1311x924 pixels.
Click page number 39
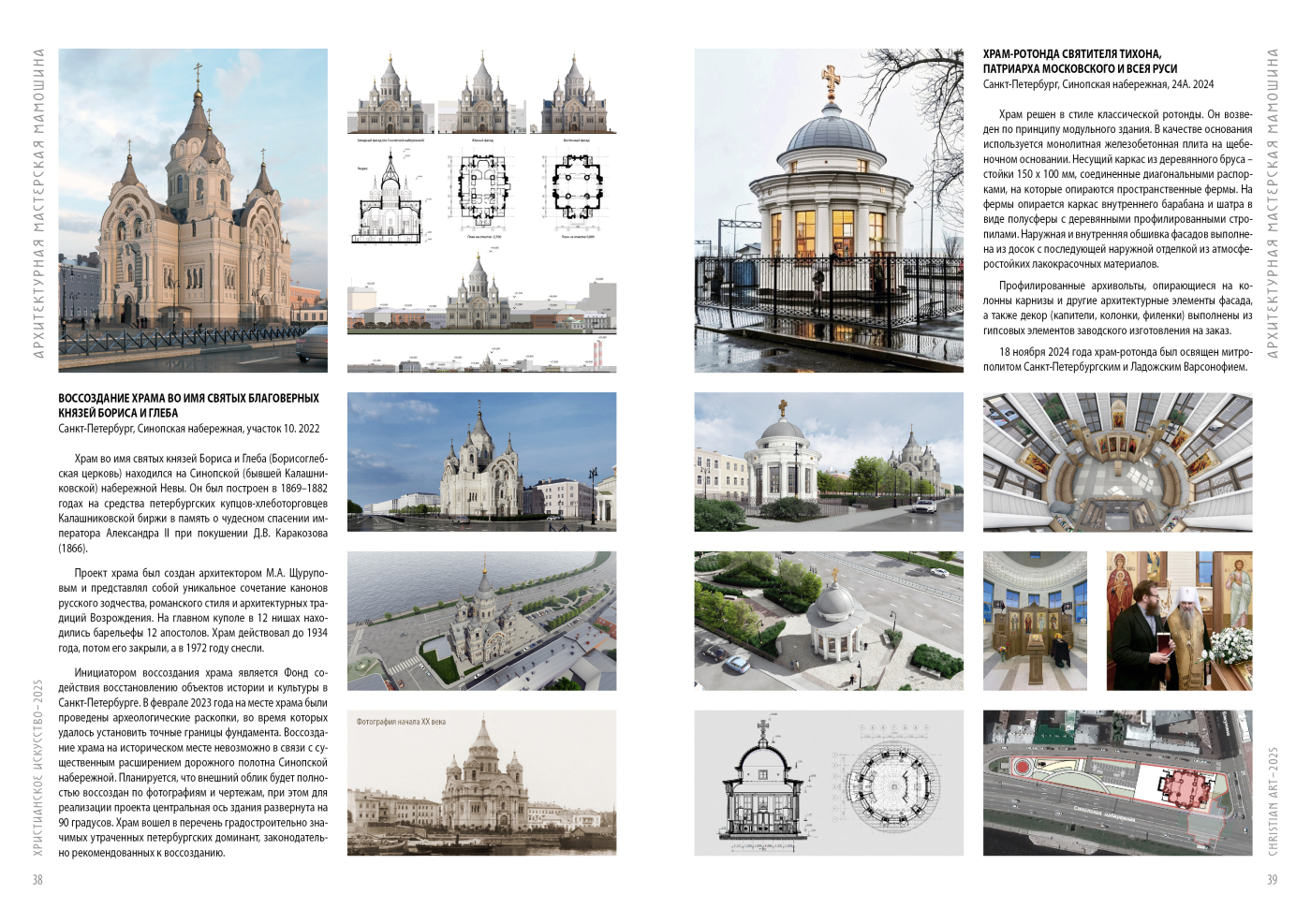coord(1272,879)
